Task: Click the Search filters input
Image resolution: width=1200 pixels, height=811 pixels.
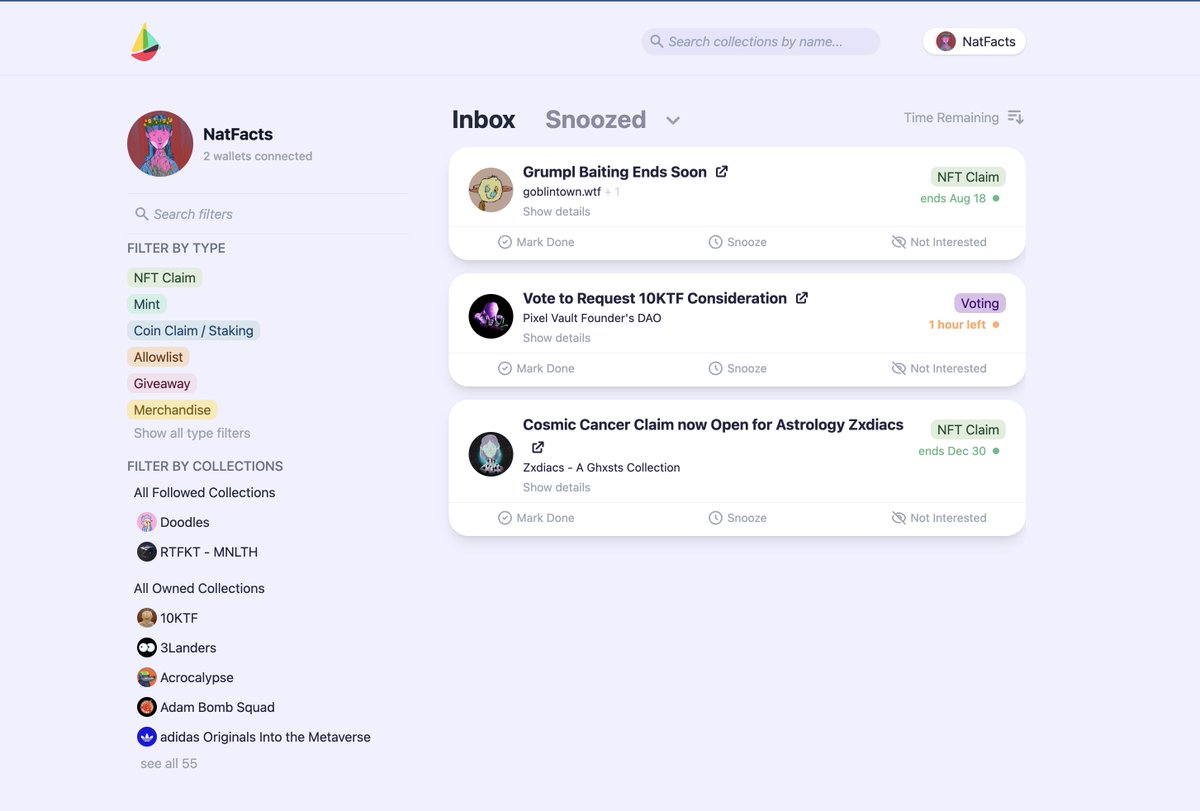Action: [x=268, y=214]
